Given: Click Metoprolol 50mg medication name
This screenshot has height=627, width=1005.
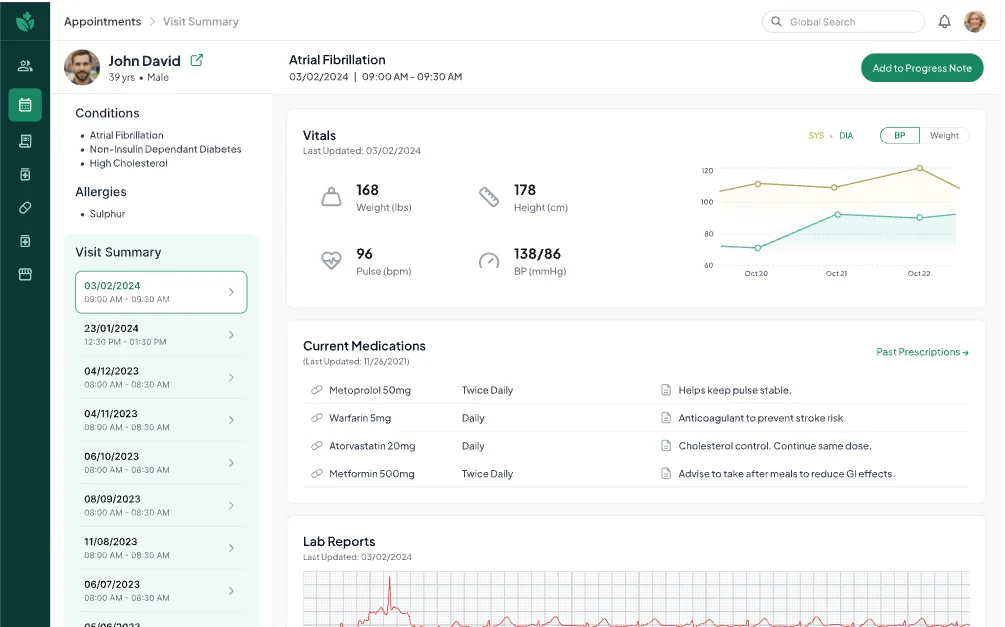Looking at the screenshot, I should pos(370,390).
